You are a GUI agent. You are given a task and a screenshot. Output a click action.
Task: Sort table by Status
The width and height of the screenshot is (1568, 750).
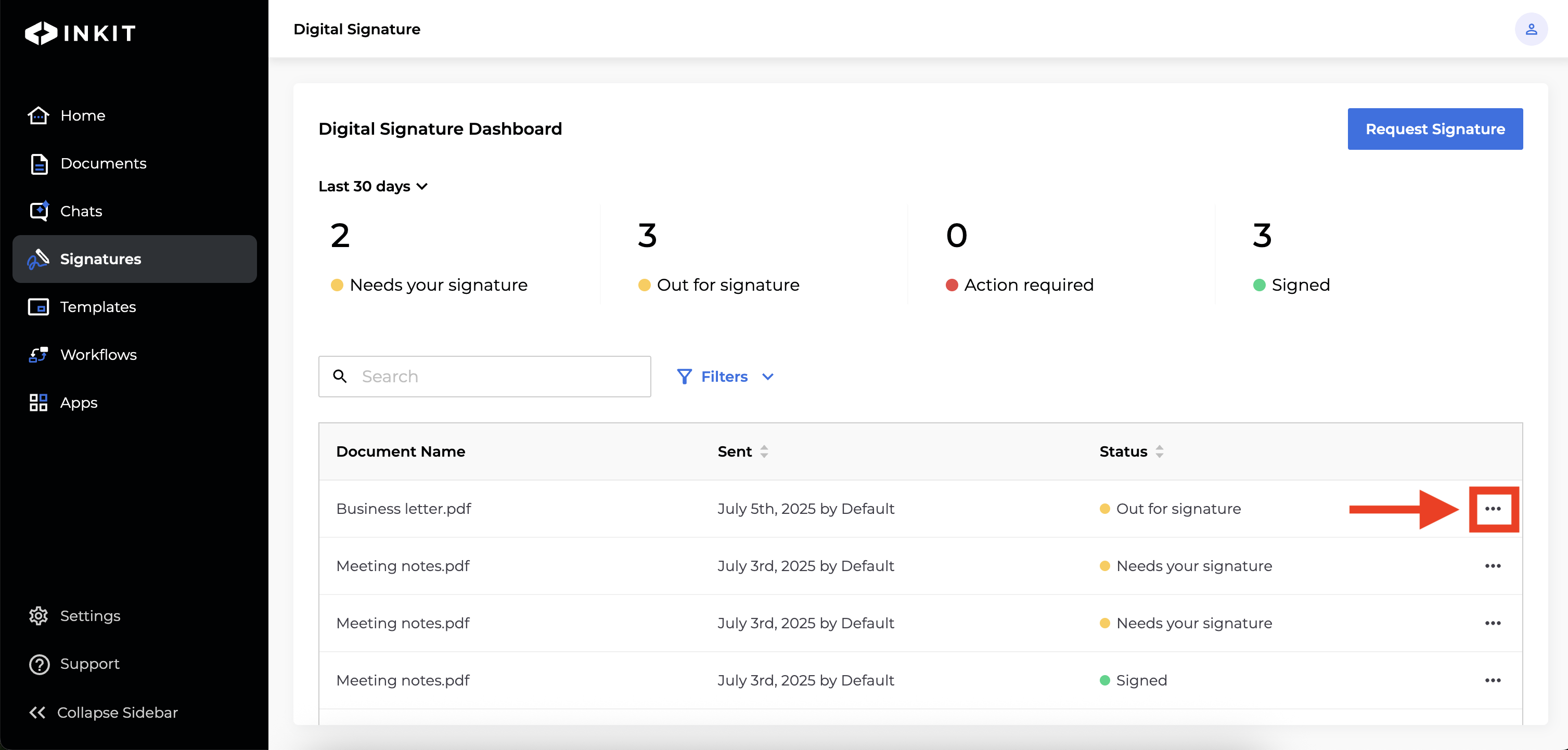point(1159,451)
